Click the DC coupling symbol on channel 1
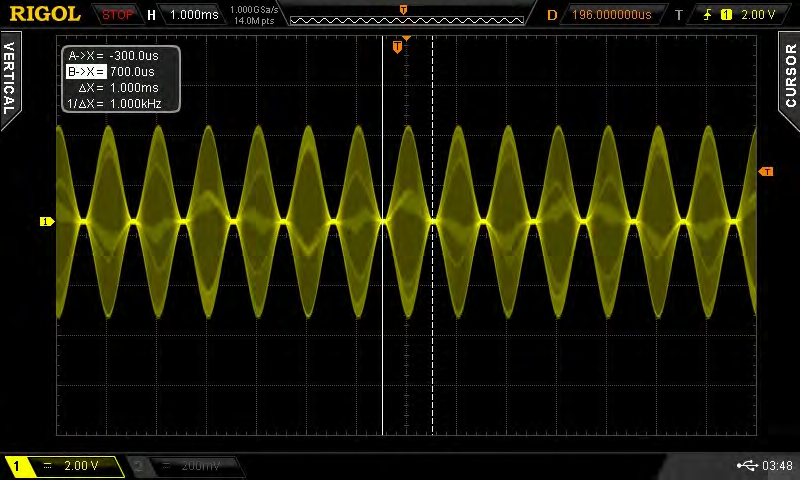 click(x=47, y=466)
